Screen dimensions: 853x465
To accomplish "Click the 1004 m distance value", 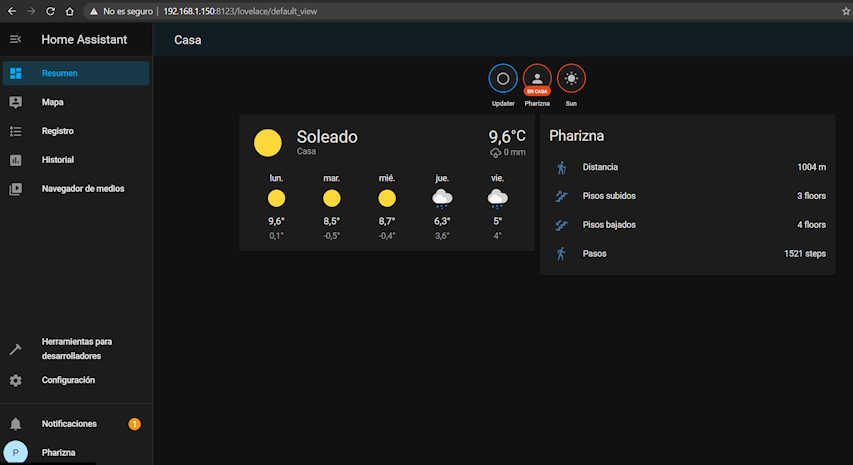I will point(812,168).
